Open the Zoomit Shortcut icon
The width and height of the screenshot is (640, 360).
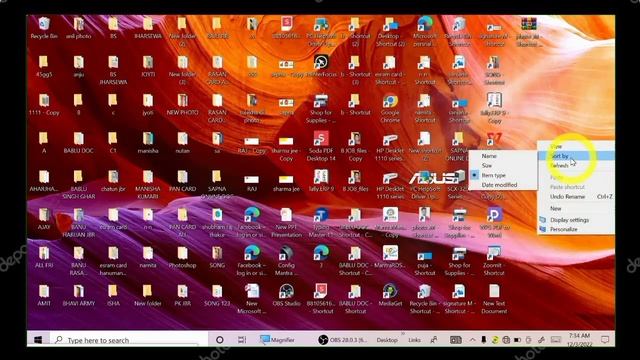(x=494, y=261)
